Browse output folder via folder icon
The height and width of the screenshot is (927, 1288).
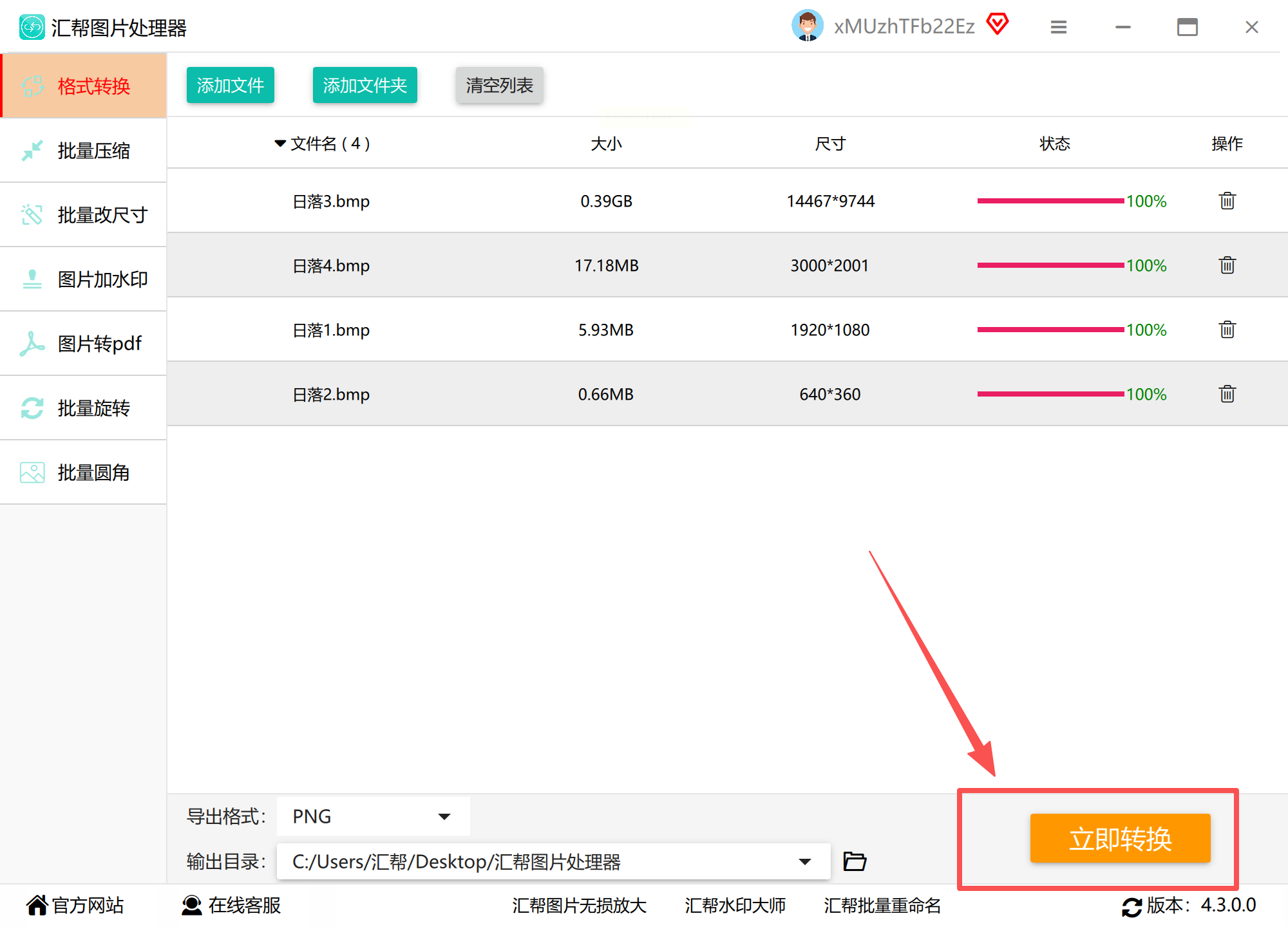(x=855, y=861)
